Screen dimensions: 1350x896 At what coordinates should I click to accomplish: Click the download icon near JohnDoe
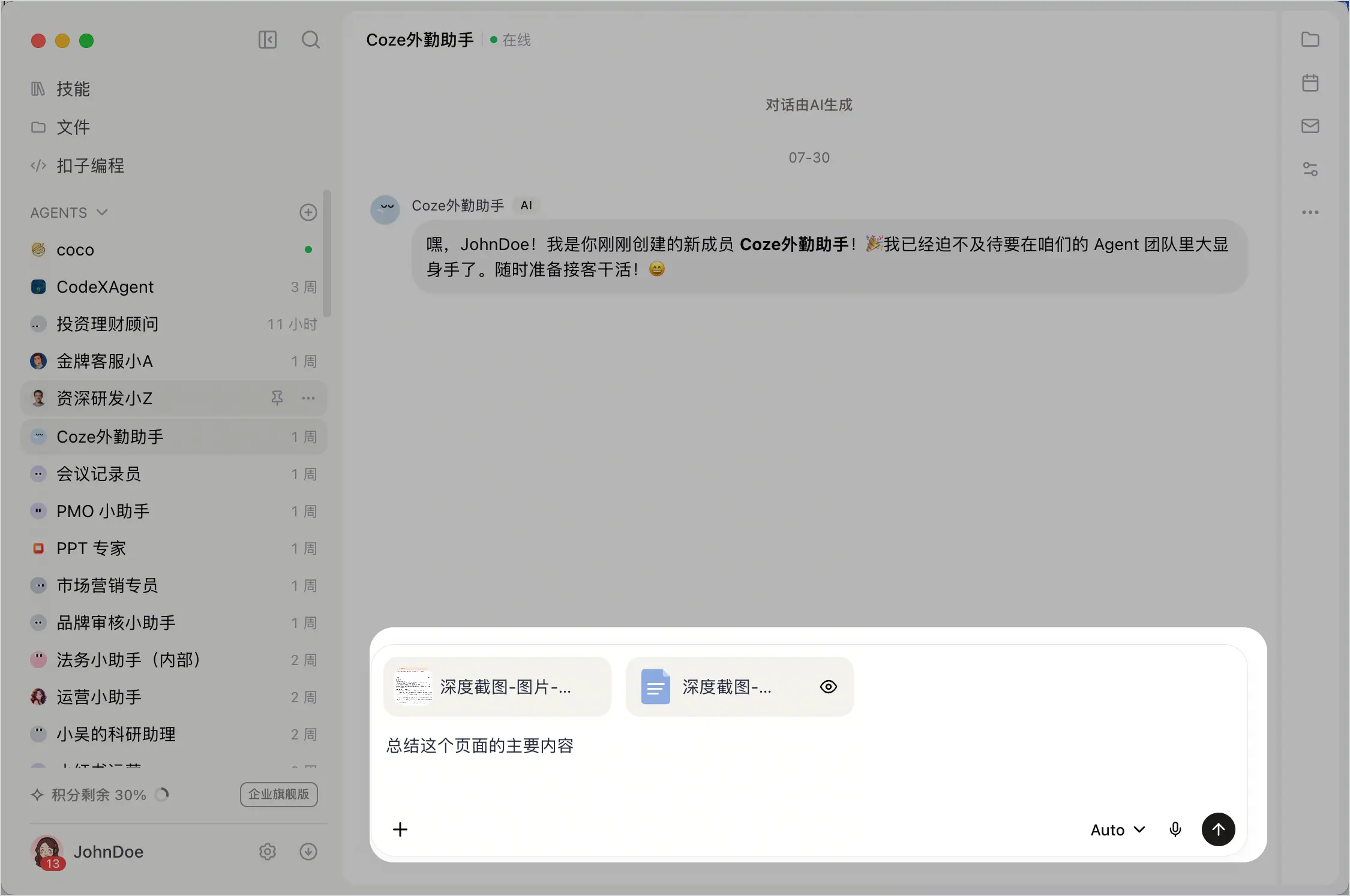click(x=308, y=852)
